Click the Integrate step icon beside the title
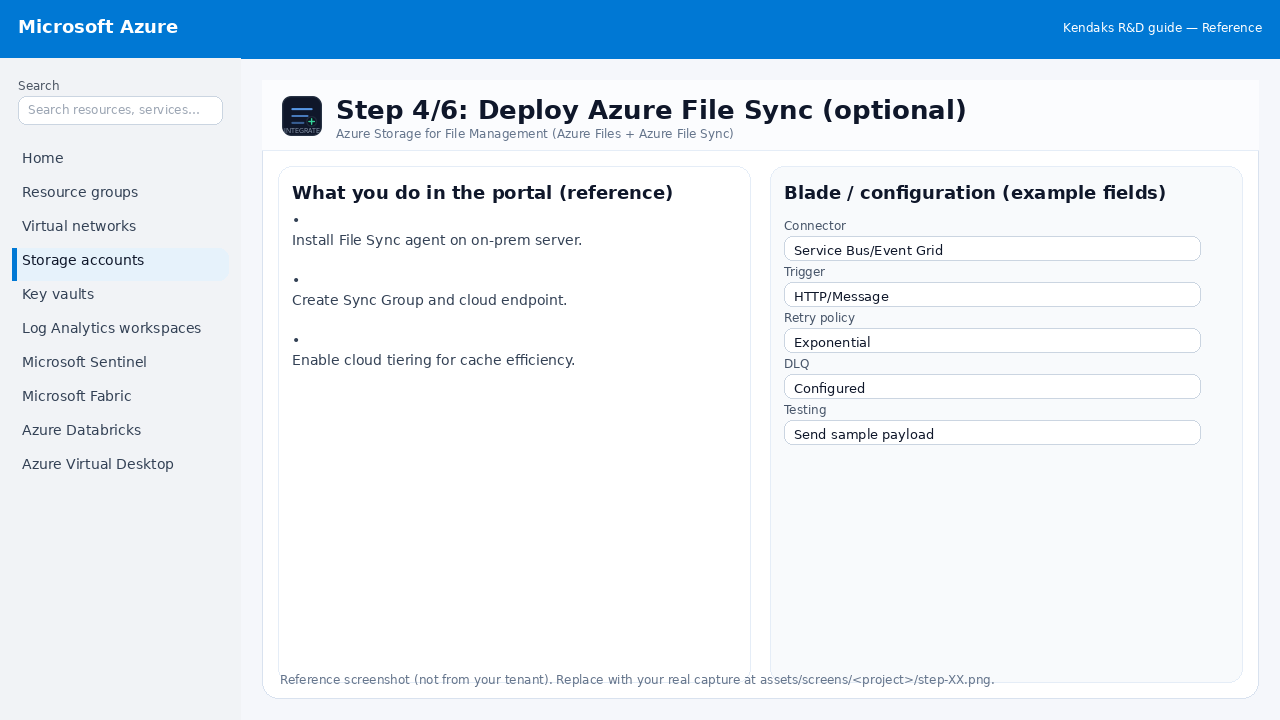This screenshot has width=1280, height=720. [x=302, y=116]
